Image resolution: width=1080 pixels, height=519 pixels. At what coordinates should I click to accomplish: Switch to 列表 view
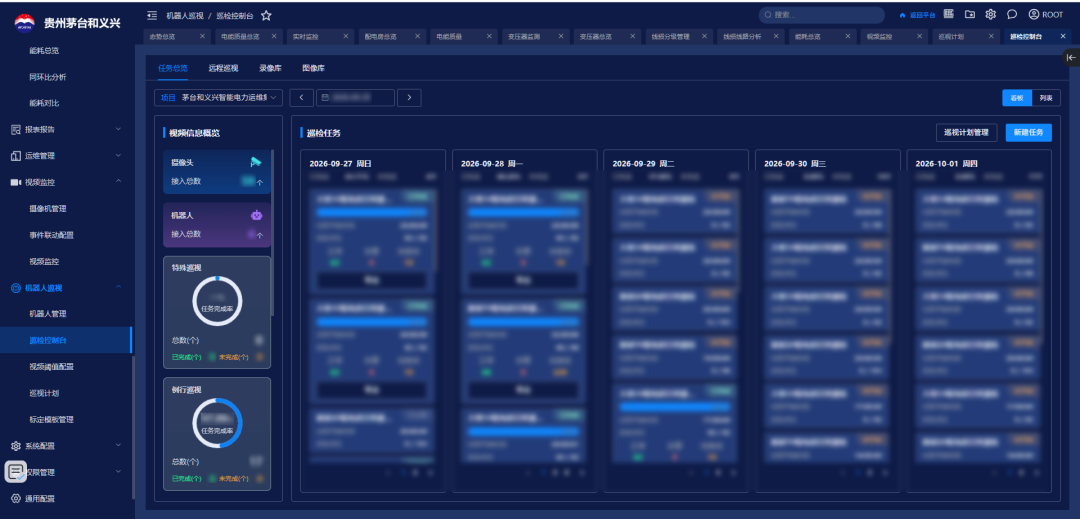tap(1046, 98)
